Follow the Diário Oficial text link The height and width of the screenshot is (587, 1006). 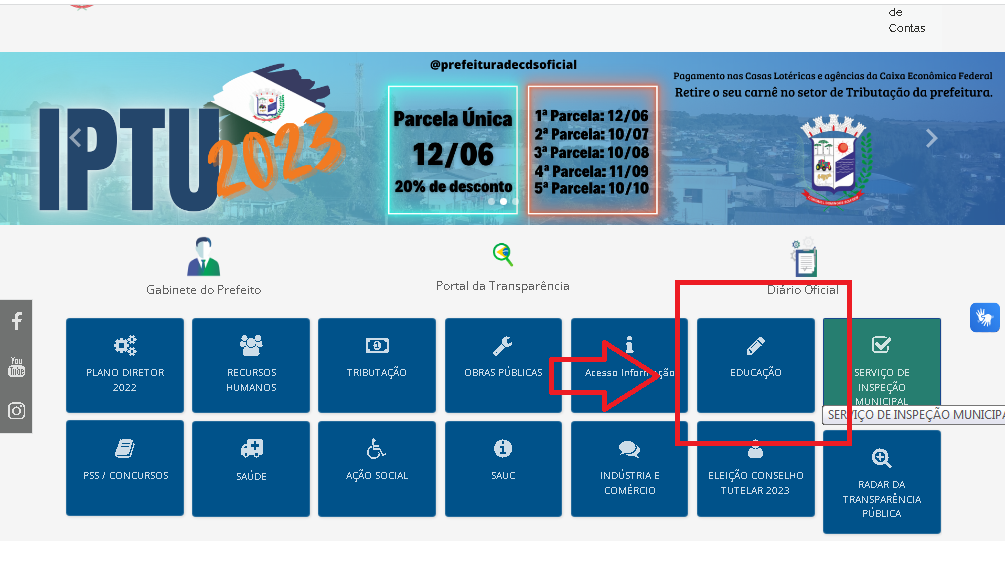coord(803,290)
